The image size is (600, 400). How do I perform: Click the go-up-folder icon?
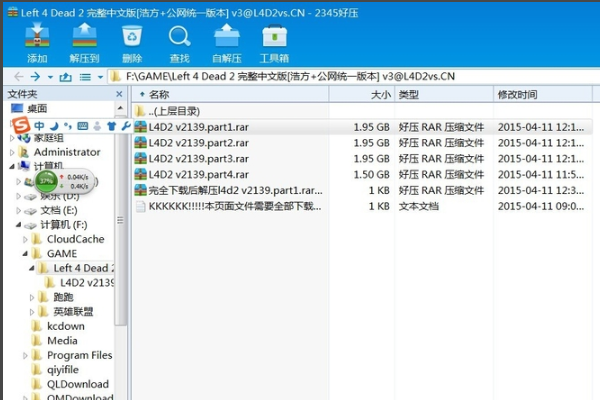65,77
